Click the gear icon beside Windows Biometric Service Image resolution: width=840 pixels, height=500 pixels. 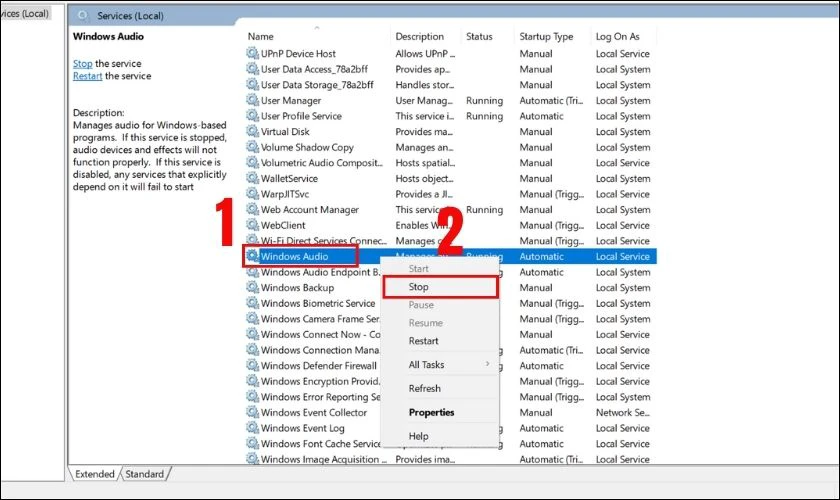(252, 302)
